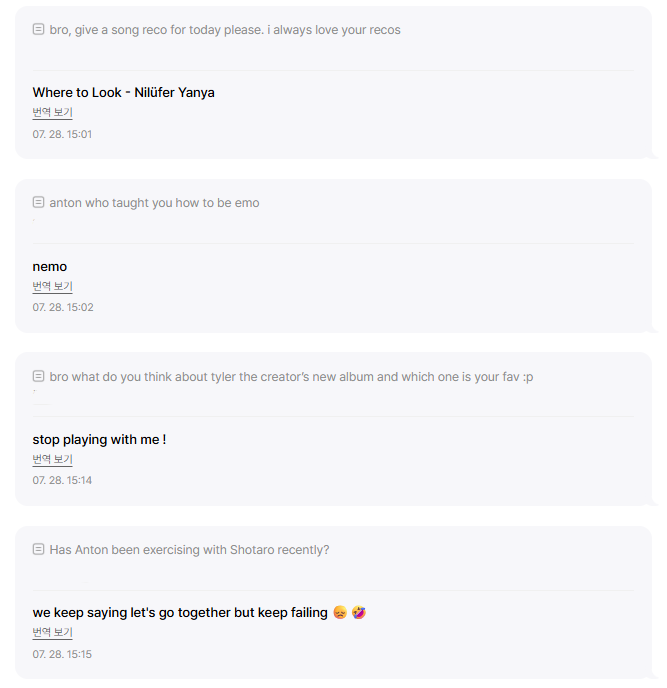Click the note icon beside the song reco question
The width and height of the screenshot is (667, 688).
[x=38, y=30]
